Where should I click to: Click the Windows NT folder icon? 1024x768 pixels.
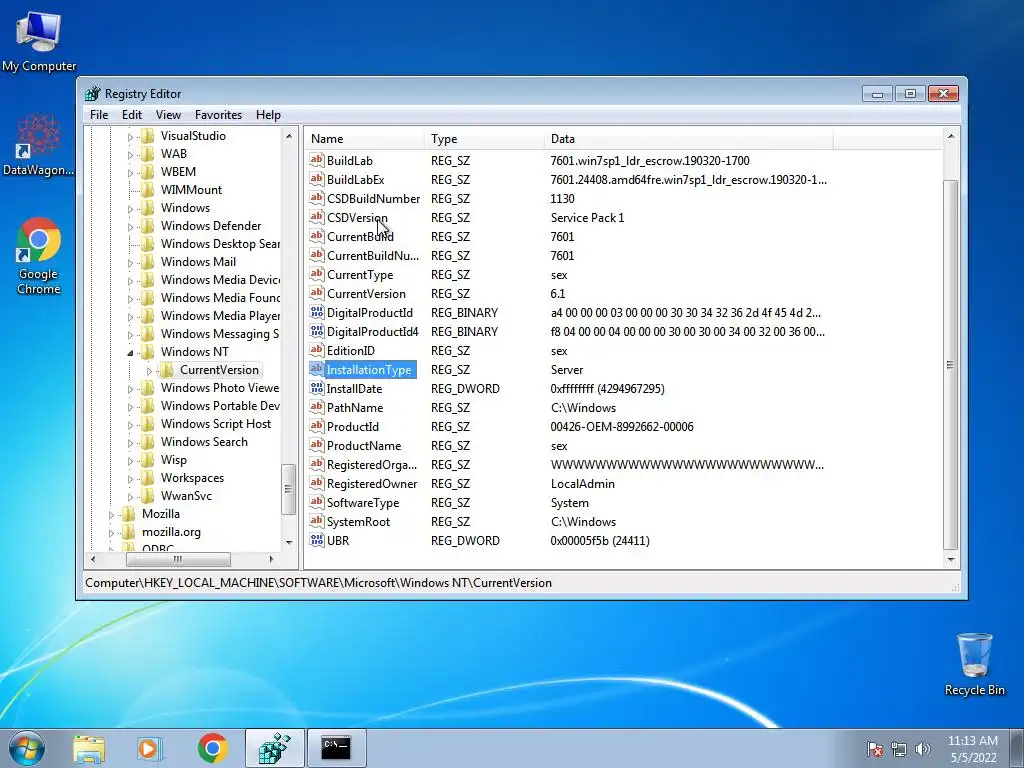click(x=148, y=351)
